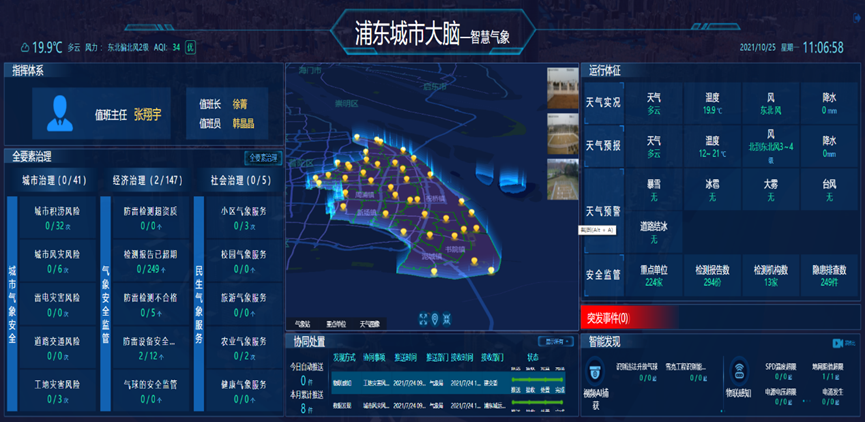The width and height of the screenshot is (865, 422).
Task: Open the 城市积涝风险 card
Action: coord(57,217)
